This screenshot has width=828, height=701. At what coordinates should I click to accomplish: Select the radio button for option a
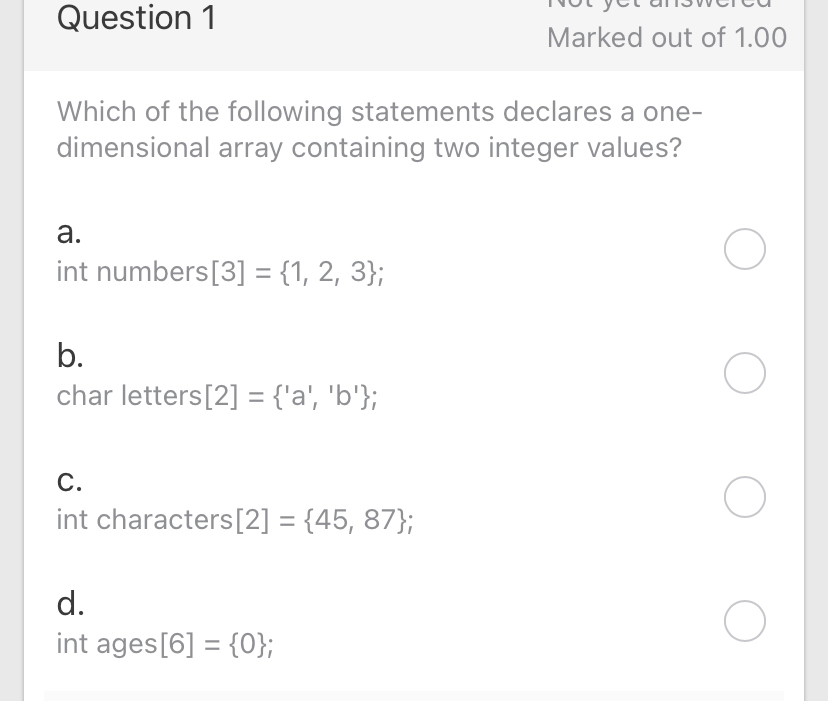[745, 249]
